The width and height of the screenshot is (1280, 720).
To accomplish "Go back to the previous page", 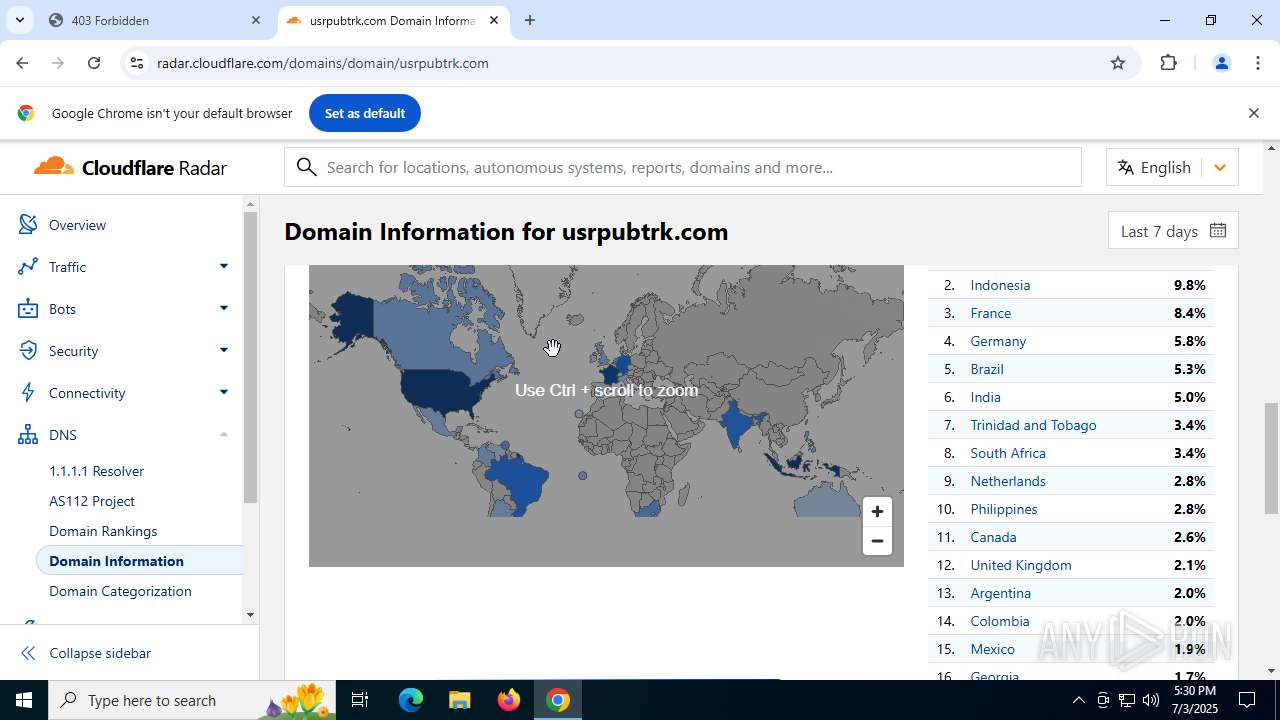I will [x=22, y=63].
